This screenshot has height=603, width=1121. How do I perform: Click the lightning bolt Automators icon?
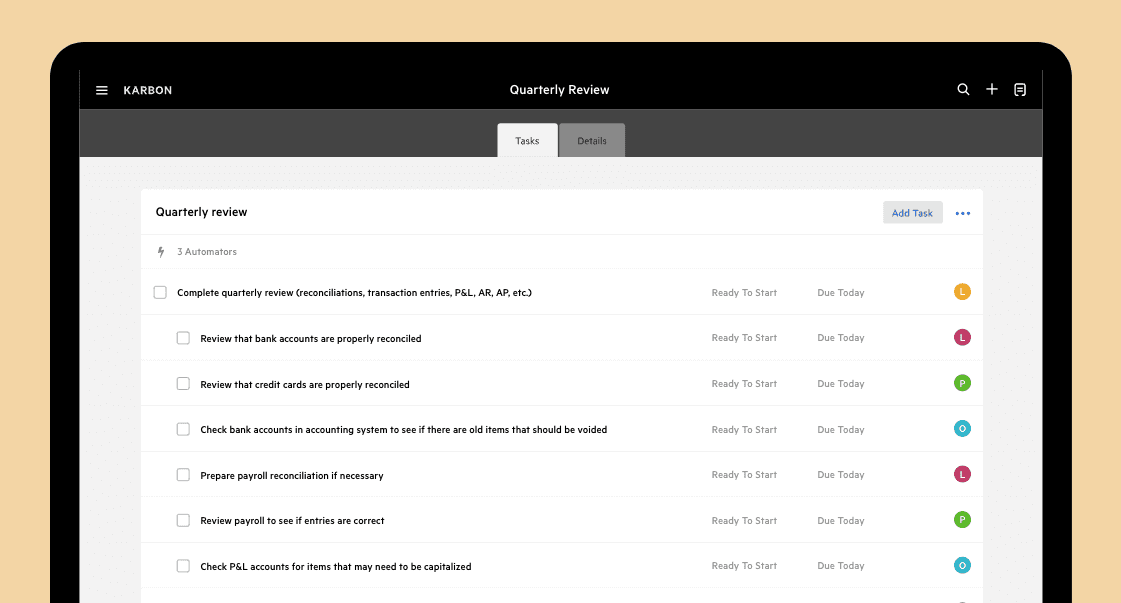(x=161, y=252)
